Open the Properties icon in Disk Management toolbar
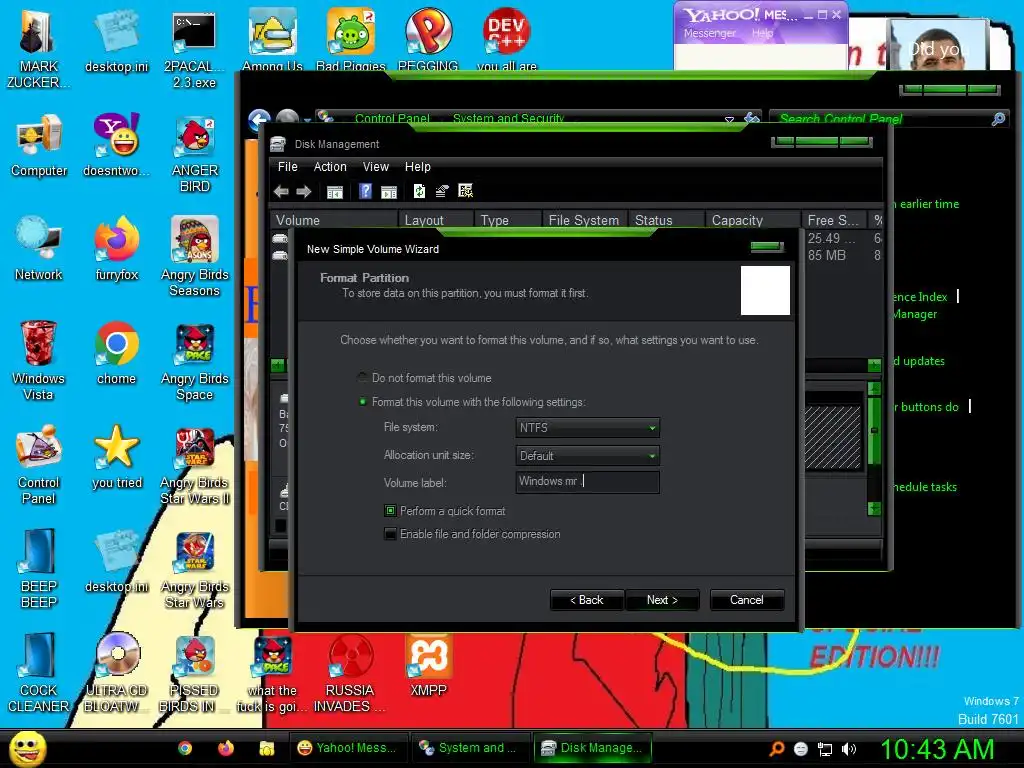Image resolution: width=1024 pixels, height=768 pixels. pos(442,191)
